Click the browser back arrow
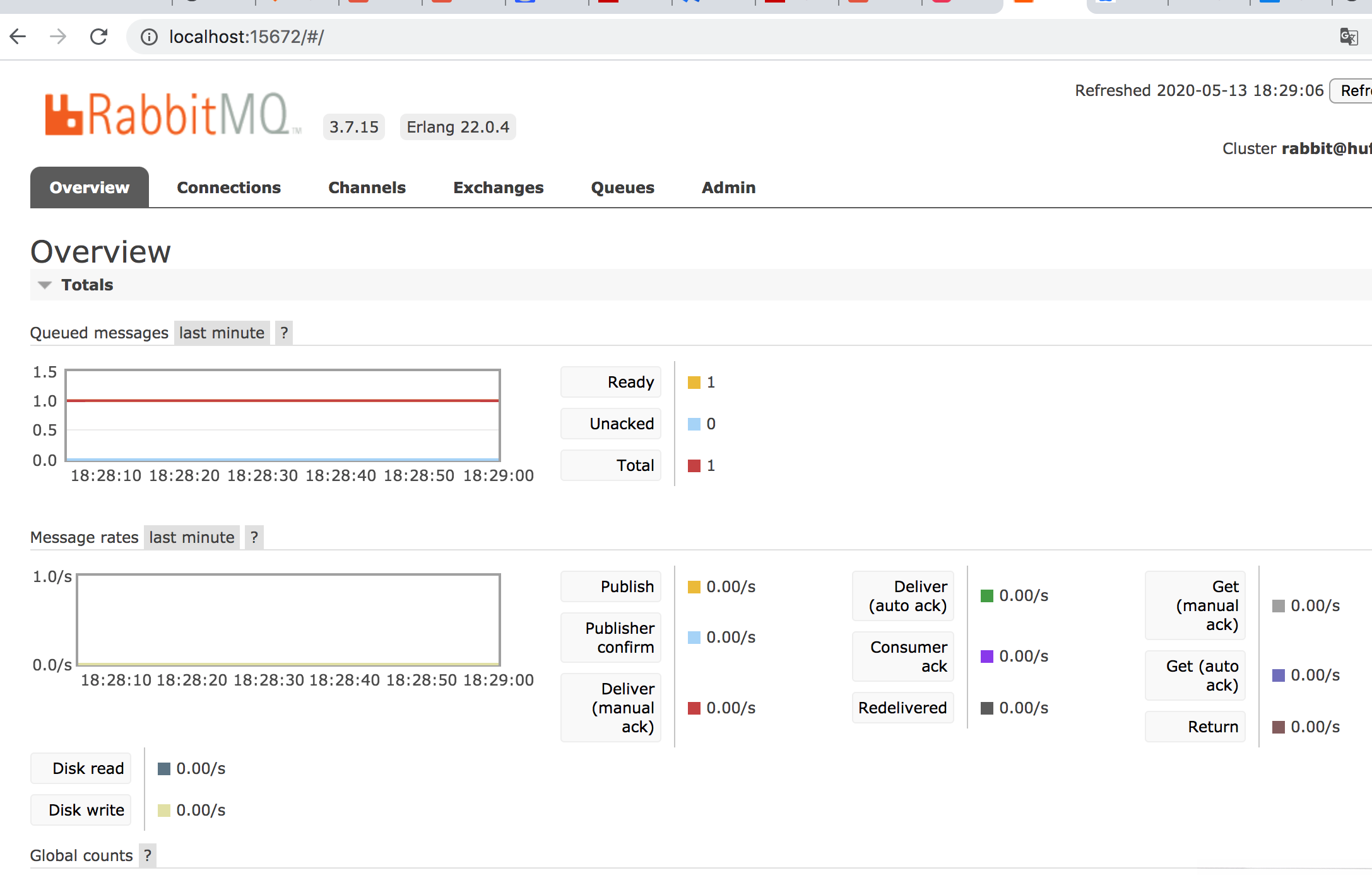Image resolution: width=1372 pixels, height=880 pixels. tap(18, 37)
